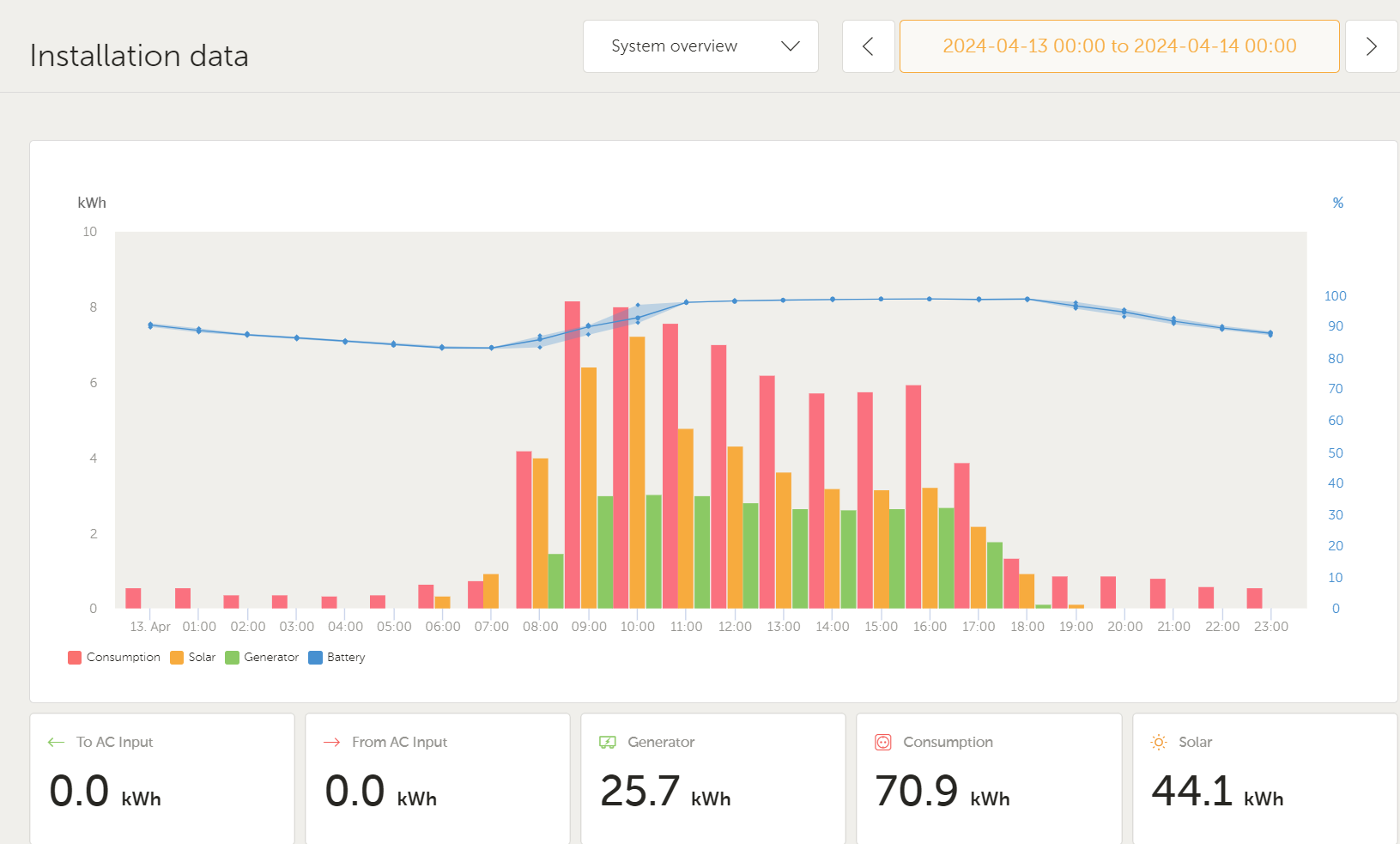
Task: Open the date range picker
Action: click(1118, 46)
